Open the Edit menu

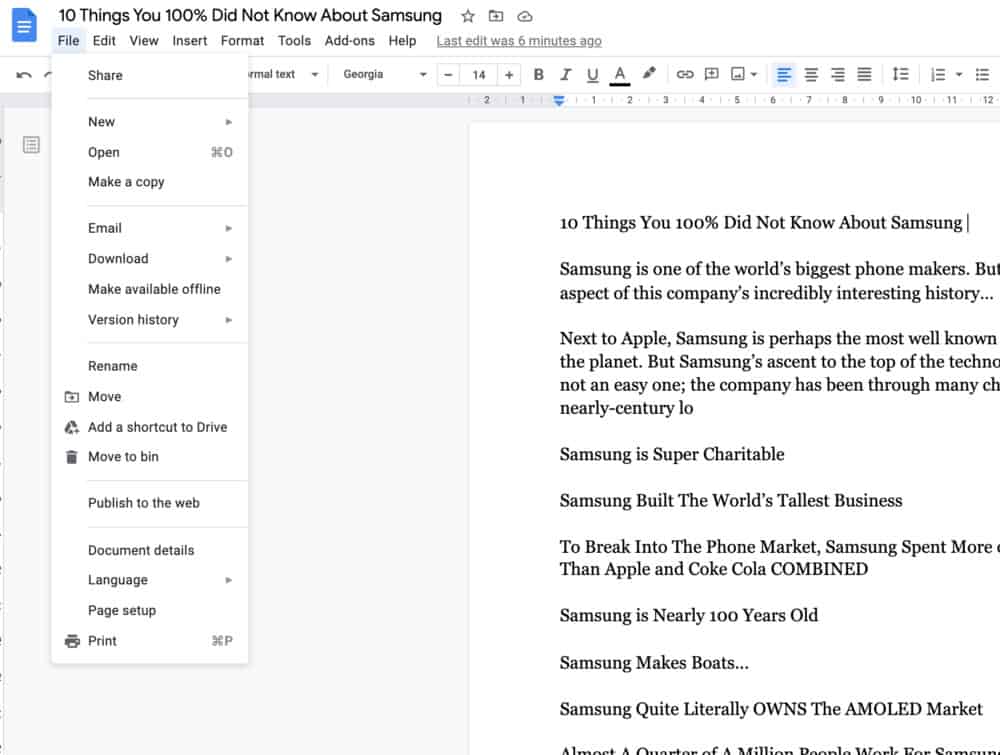[x=104, y=41]
